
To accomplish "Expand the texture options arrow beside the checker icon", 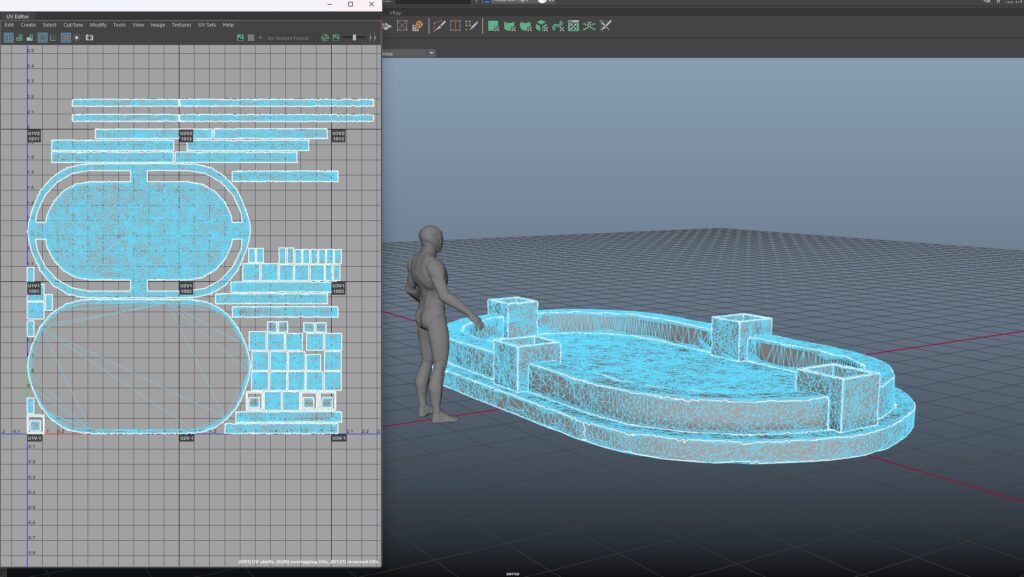I will pyautogui.click(x=260, y=37).
